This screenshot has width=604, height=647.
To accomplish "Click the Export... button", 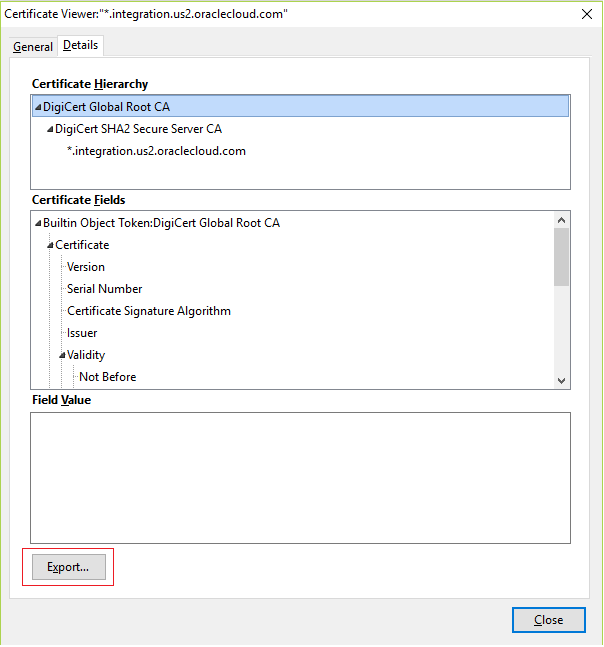I will (x=69, y=567).
